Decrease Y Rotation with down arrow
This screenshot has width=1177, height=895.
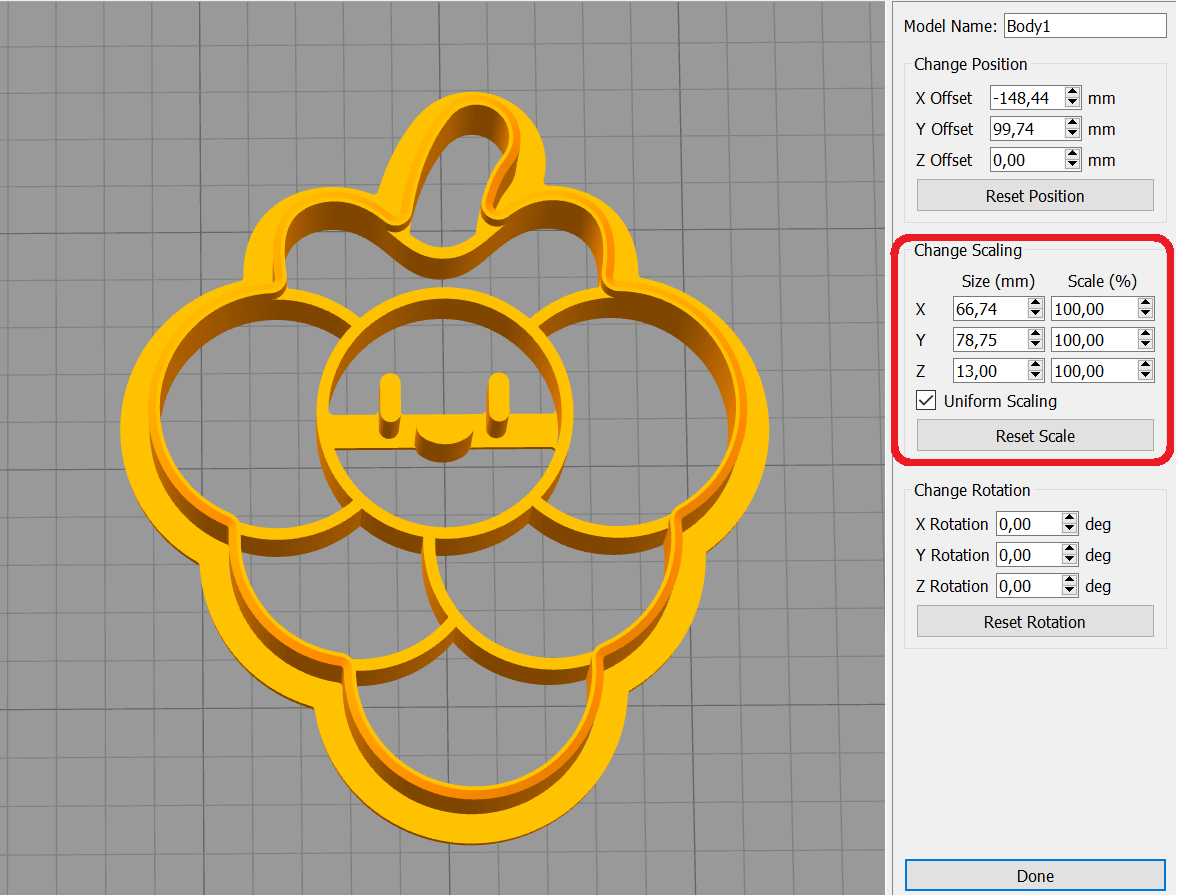point(1070,560)
